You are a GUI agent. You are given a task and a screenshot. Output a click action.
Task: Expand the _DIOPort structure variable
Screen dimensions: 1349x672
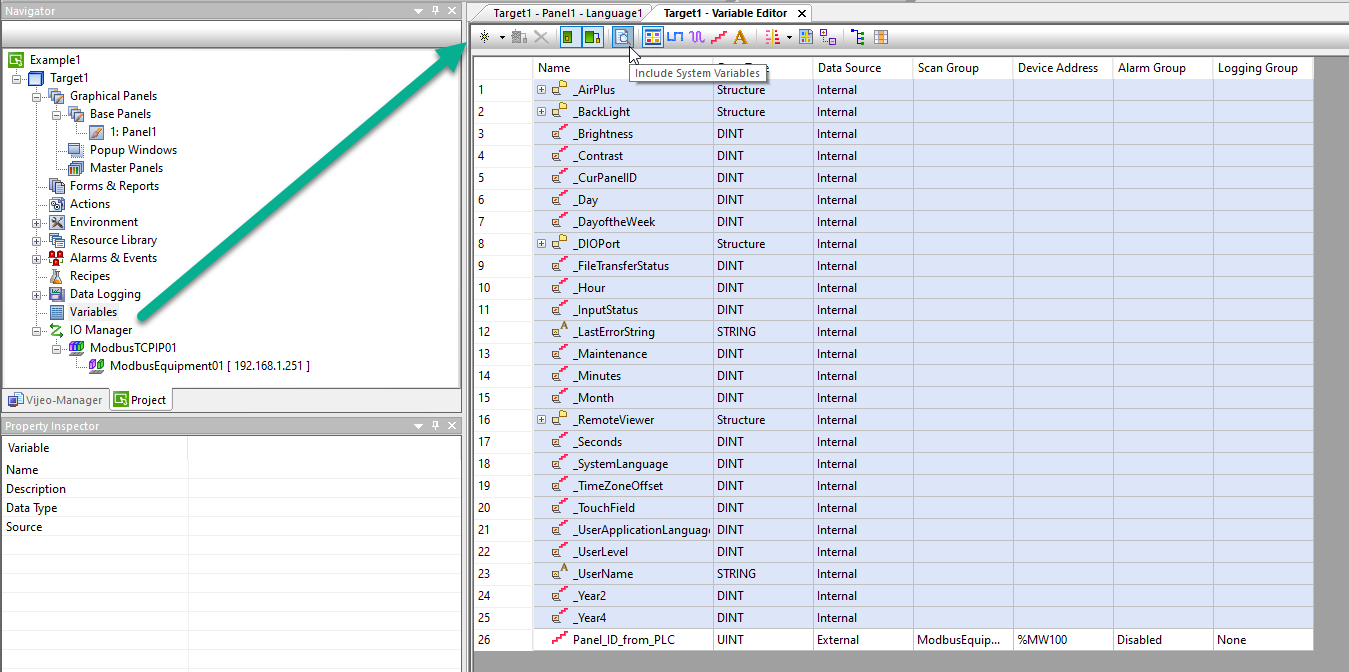point(541,244)
